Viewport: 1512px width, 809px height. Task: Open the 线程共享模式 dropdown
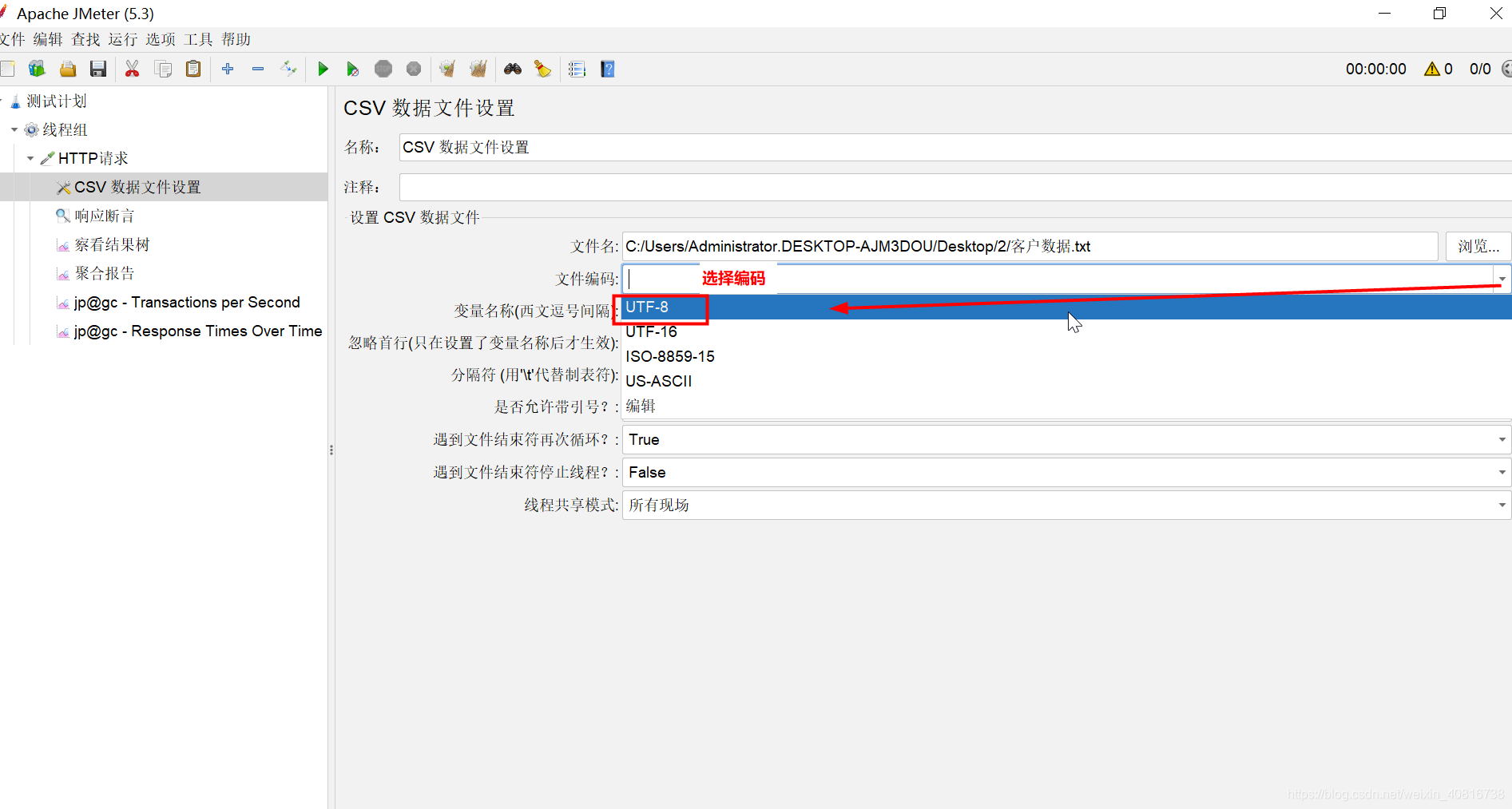[x=1066, y=506]
